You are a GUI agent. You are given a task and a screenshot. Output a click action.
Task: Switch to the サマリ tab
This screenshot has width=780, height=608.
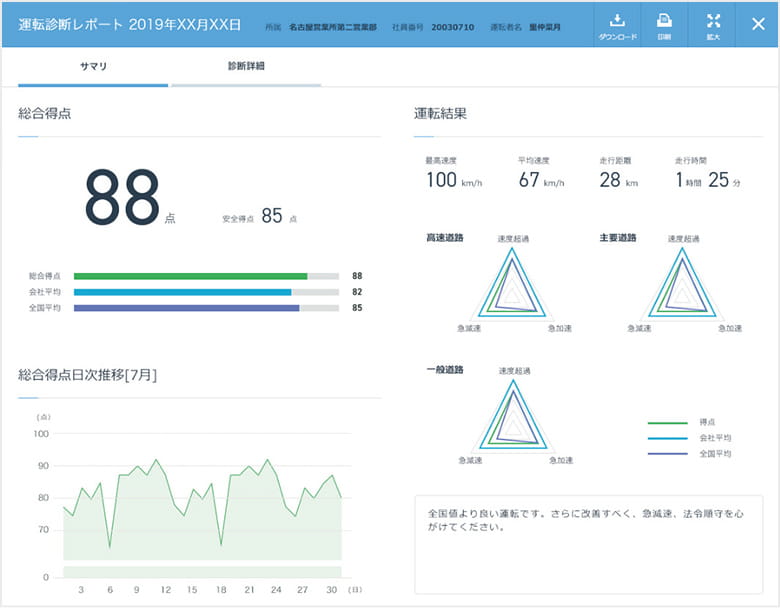point(93,66)
